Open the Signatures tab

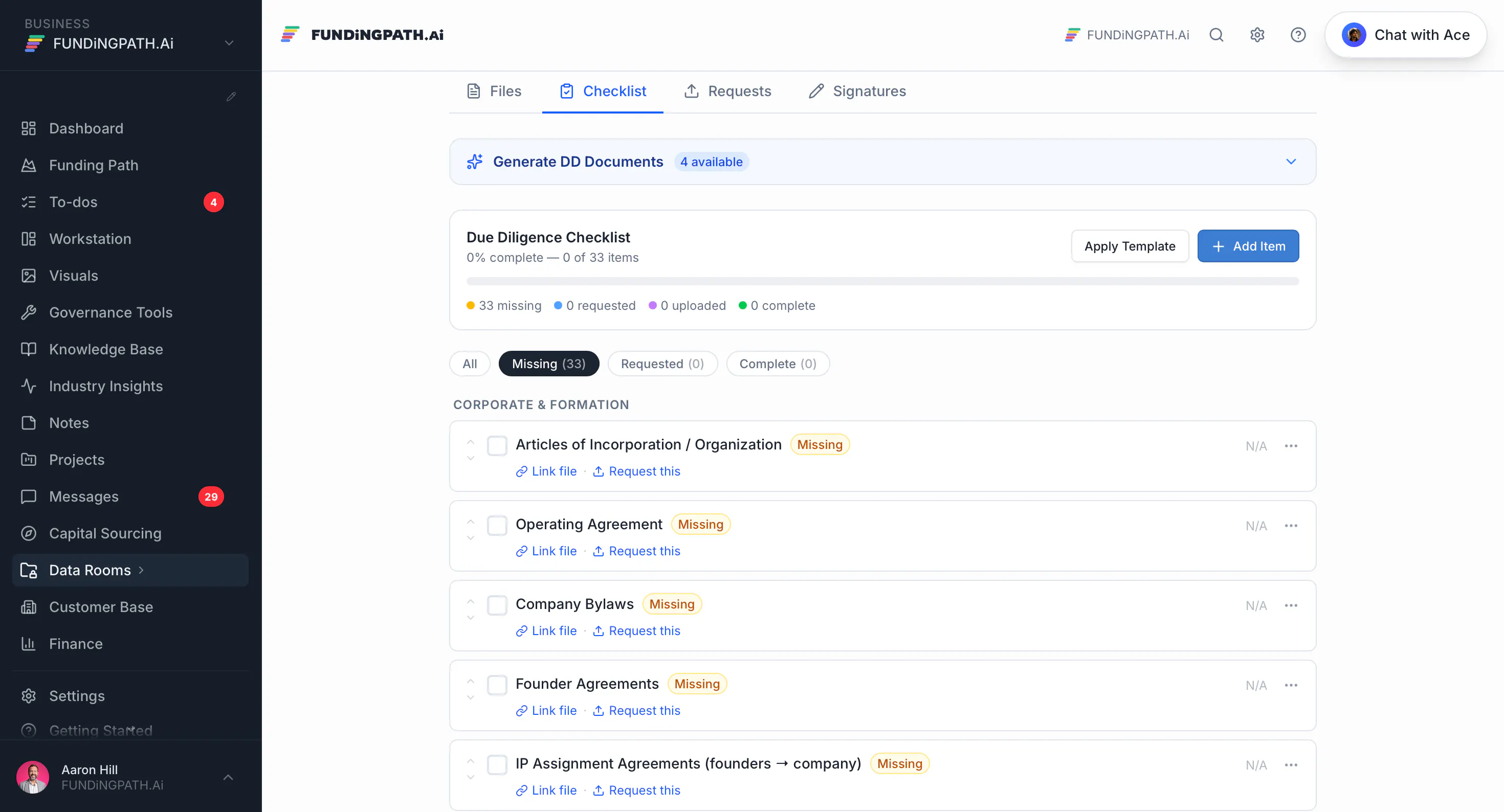(x=857, y=91)
